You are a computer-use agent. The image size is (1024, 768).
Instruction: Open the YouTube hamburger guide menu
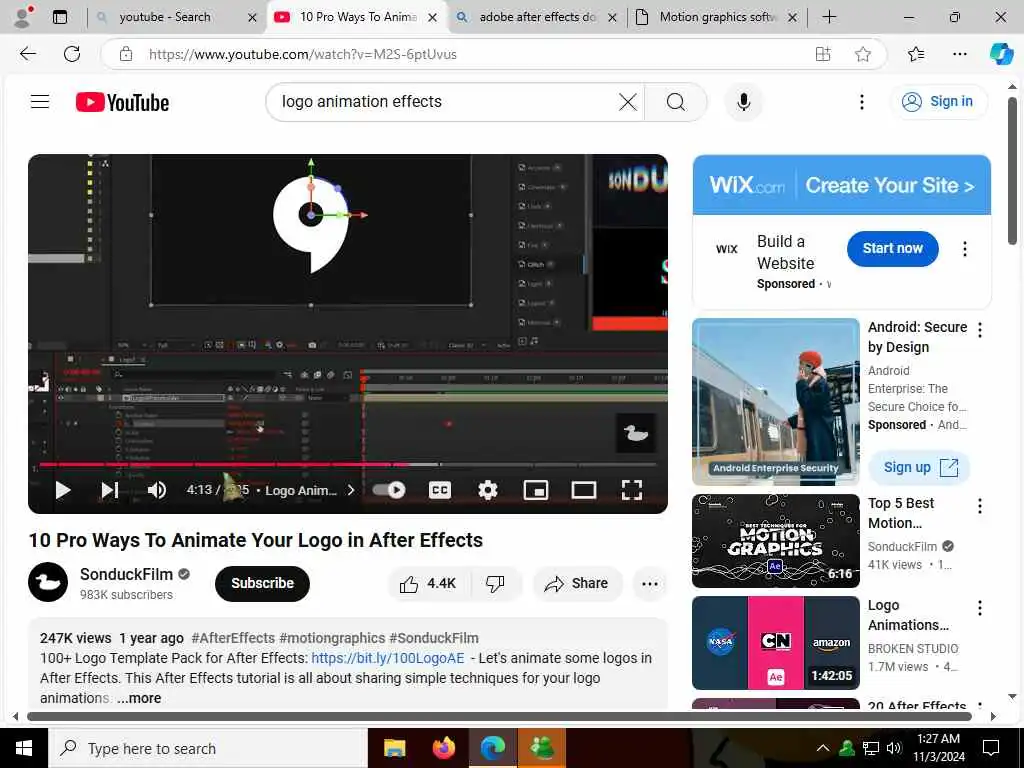40,101
